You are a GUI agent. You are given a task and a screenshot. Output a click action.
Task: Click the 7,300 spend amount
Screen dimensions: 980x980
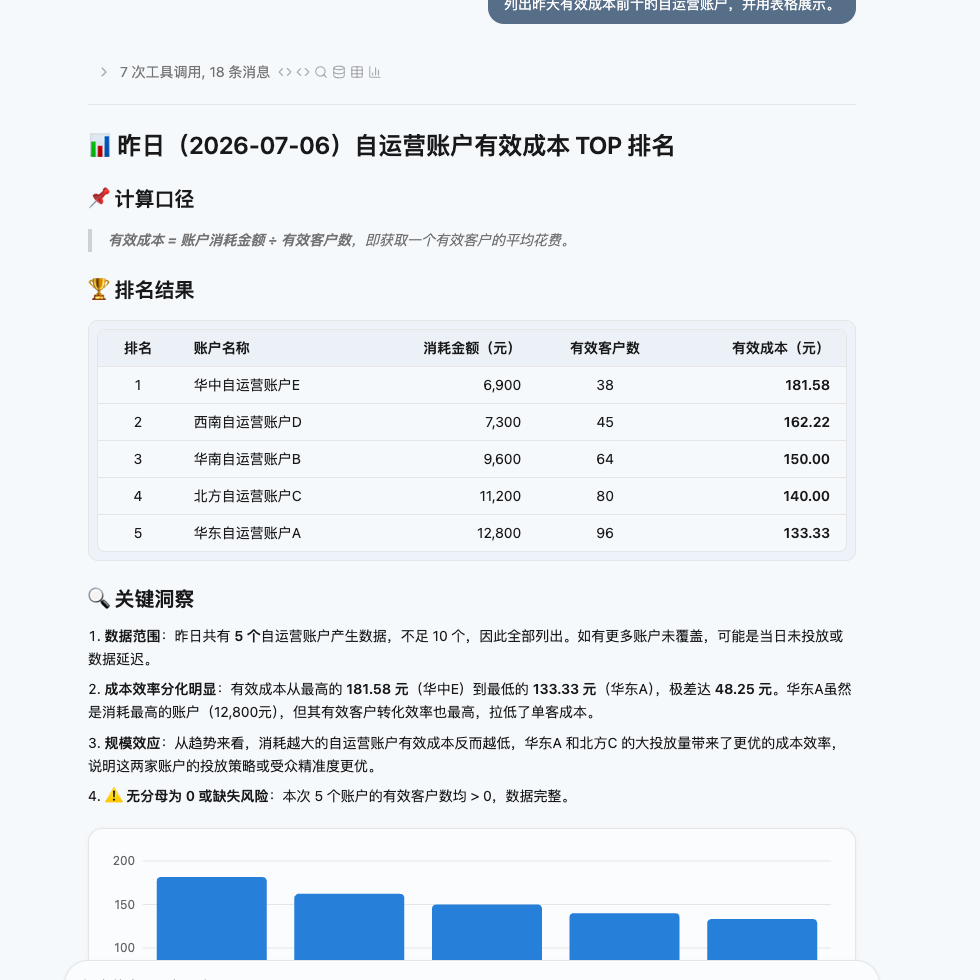point(502,422)
